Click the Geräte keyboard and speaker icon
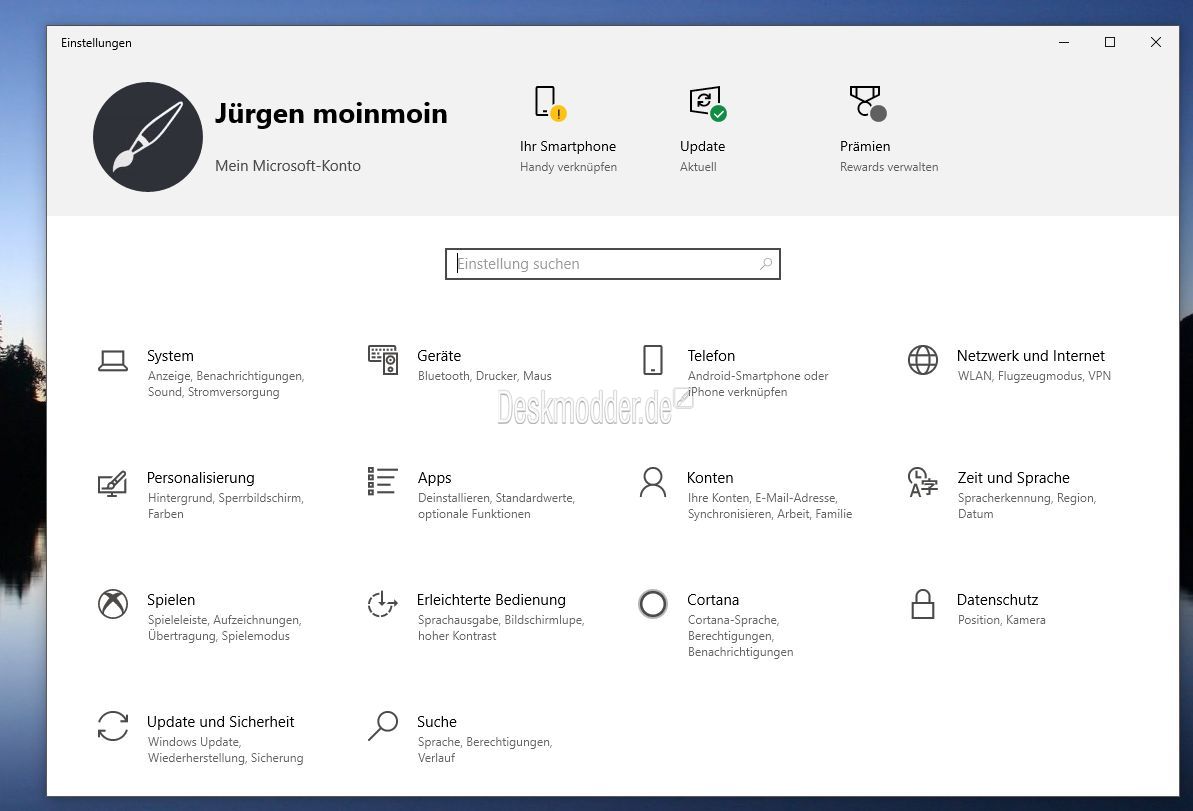1193x811 pixels. 383,360
